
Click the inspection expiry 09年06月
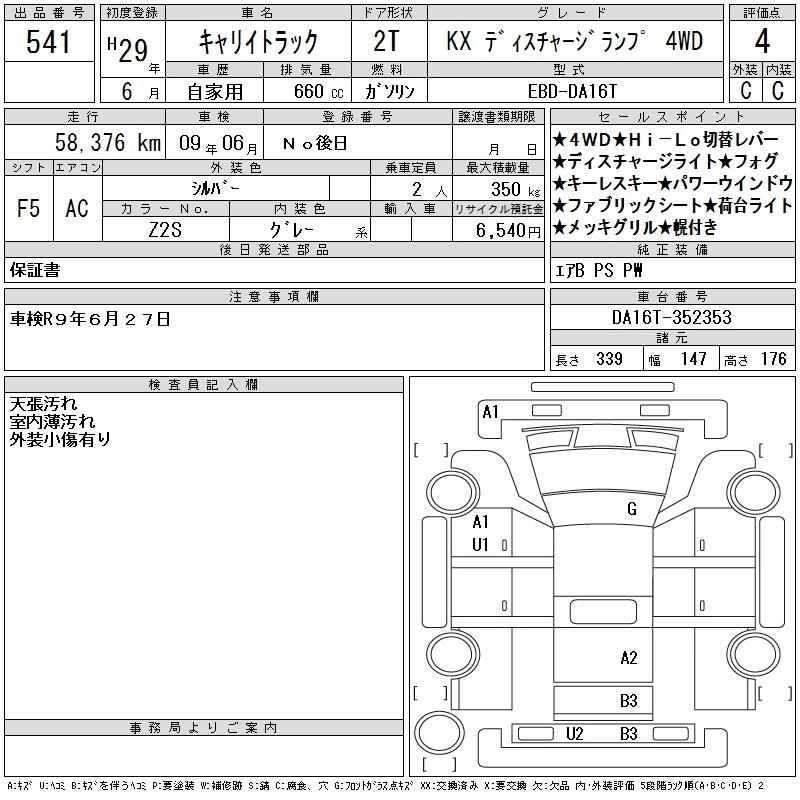pos(218,143)
